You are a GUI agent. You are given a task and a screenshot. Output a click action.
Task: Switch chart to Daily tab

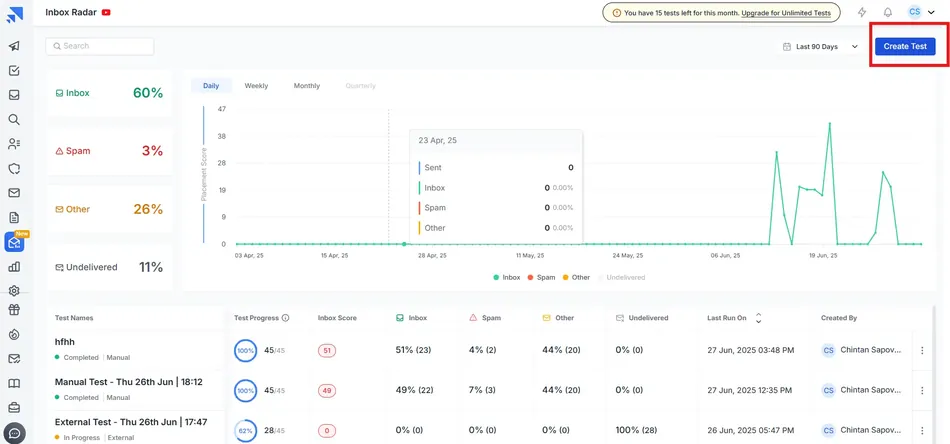click(211, 86)
